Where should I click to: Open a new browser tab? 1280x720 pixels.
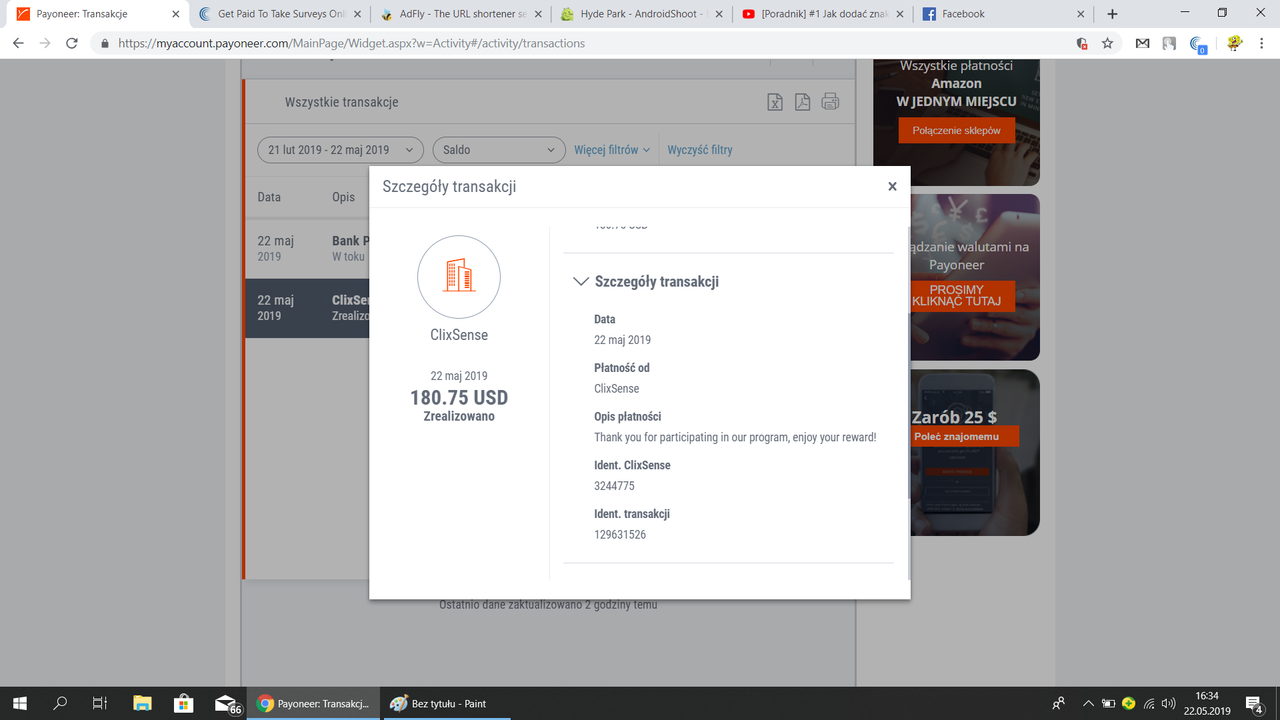point(1112,14)
